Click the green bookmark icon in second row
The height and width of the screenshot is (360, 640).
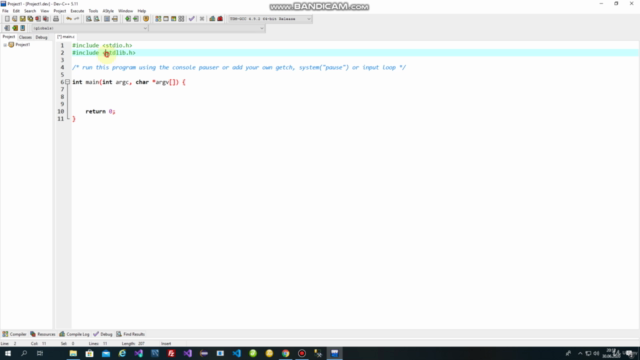coord(15,28)
